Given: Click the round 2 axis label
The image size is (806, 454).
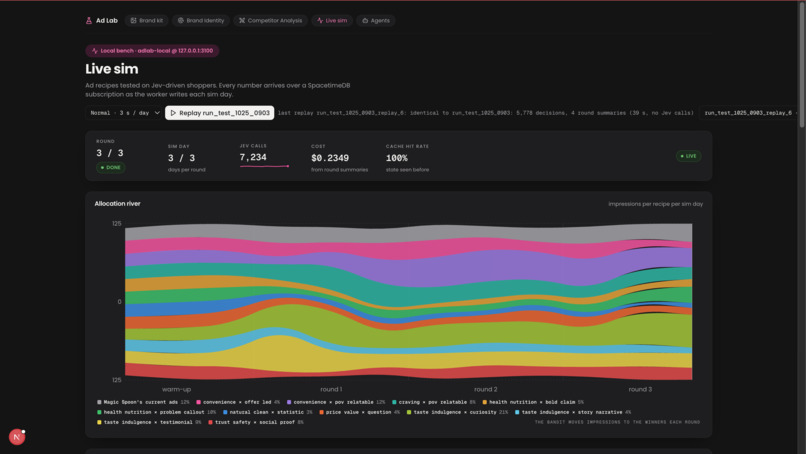Looking at the screenshot, I should (x=486, y=389).
